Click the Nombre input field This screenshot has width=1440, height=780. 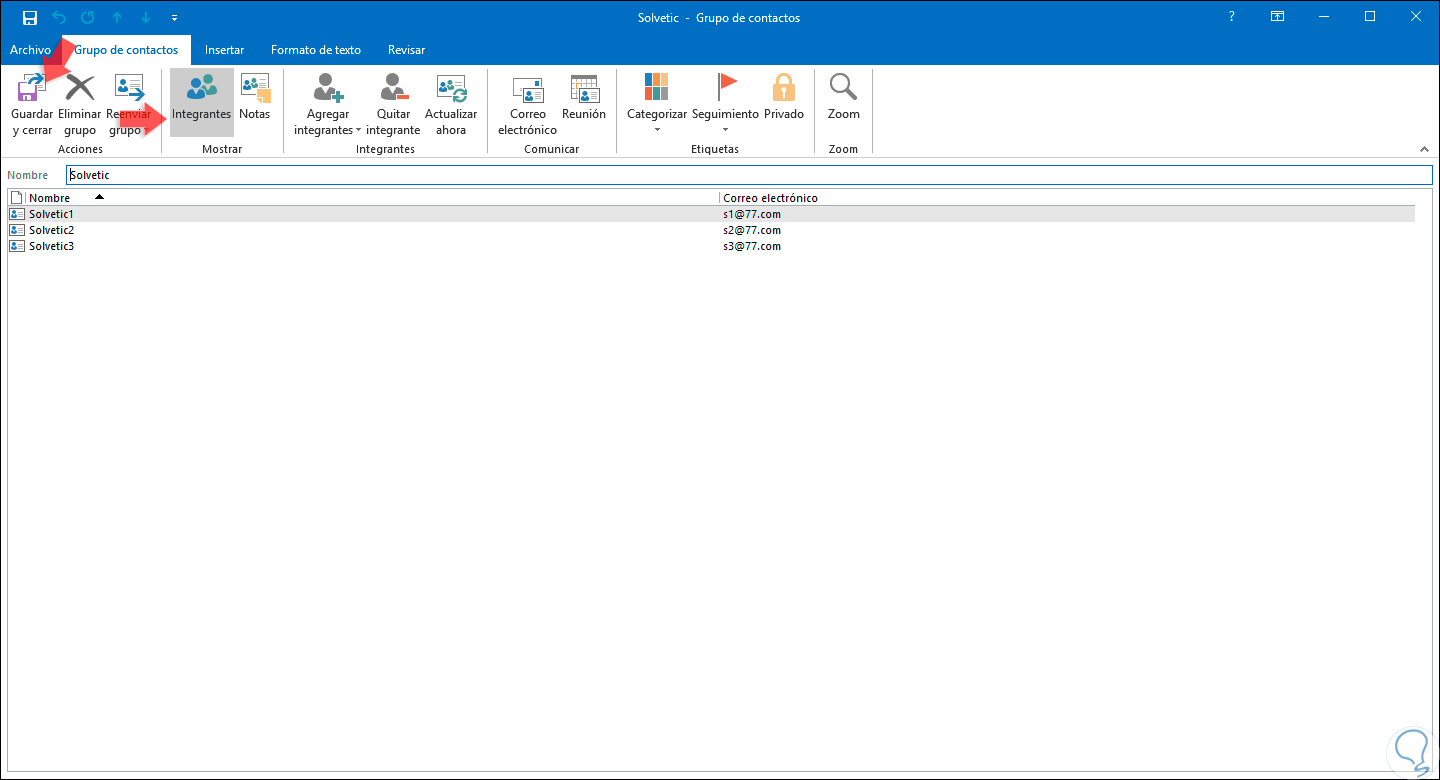coord(749,175)
